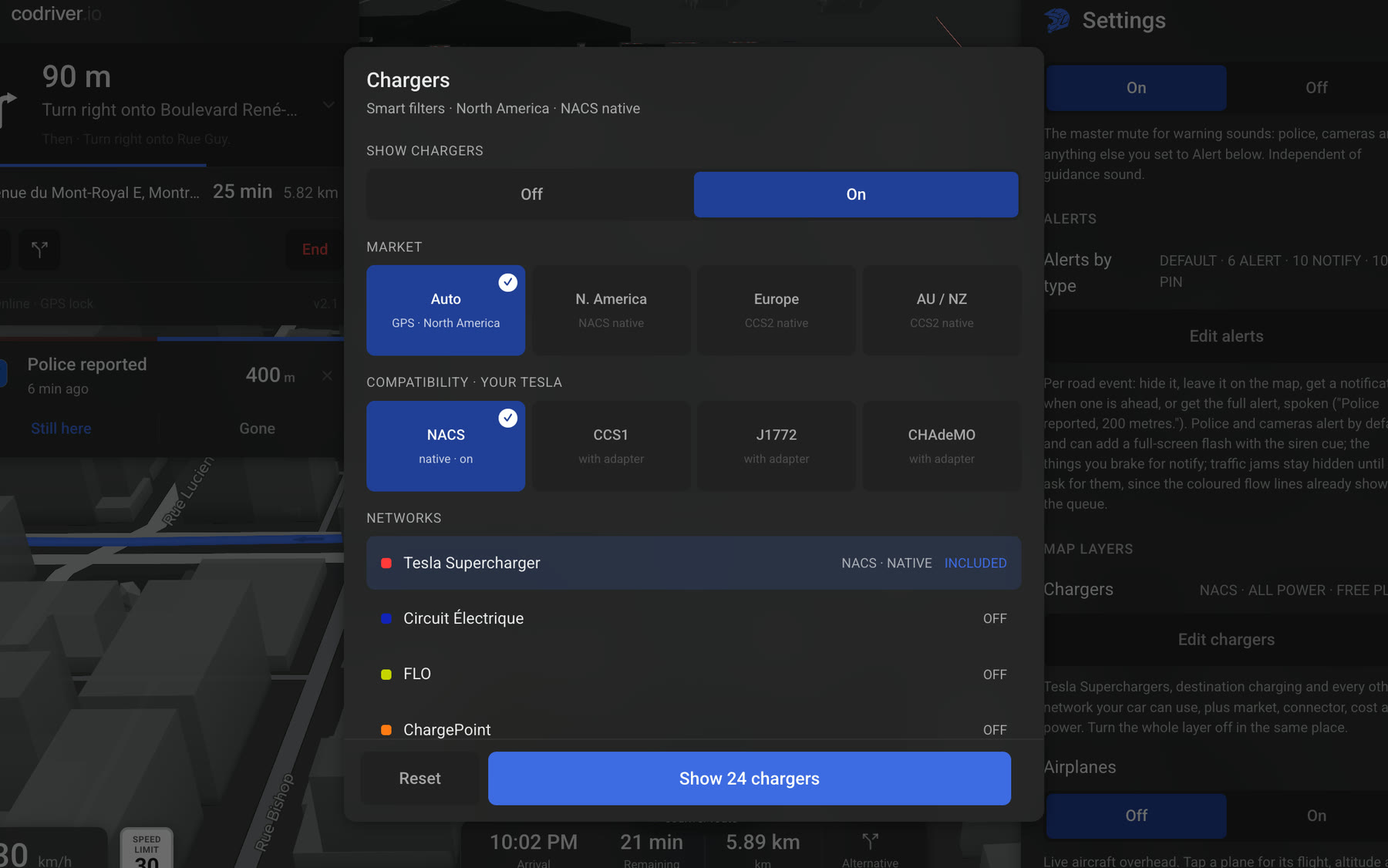Click the Settings logo icon

(1057, 21)
